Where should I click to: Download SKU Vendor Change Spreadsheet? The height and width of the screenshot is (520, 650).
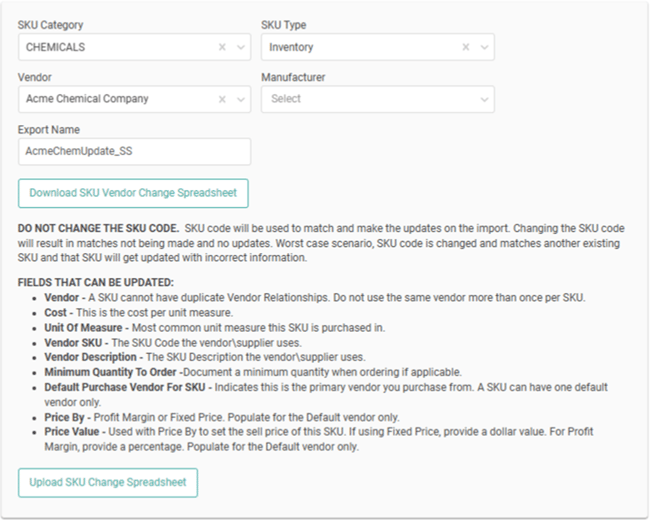coord(133,193)
